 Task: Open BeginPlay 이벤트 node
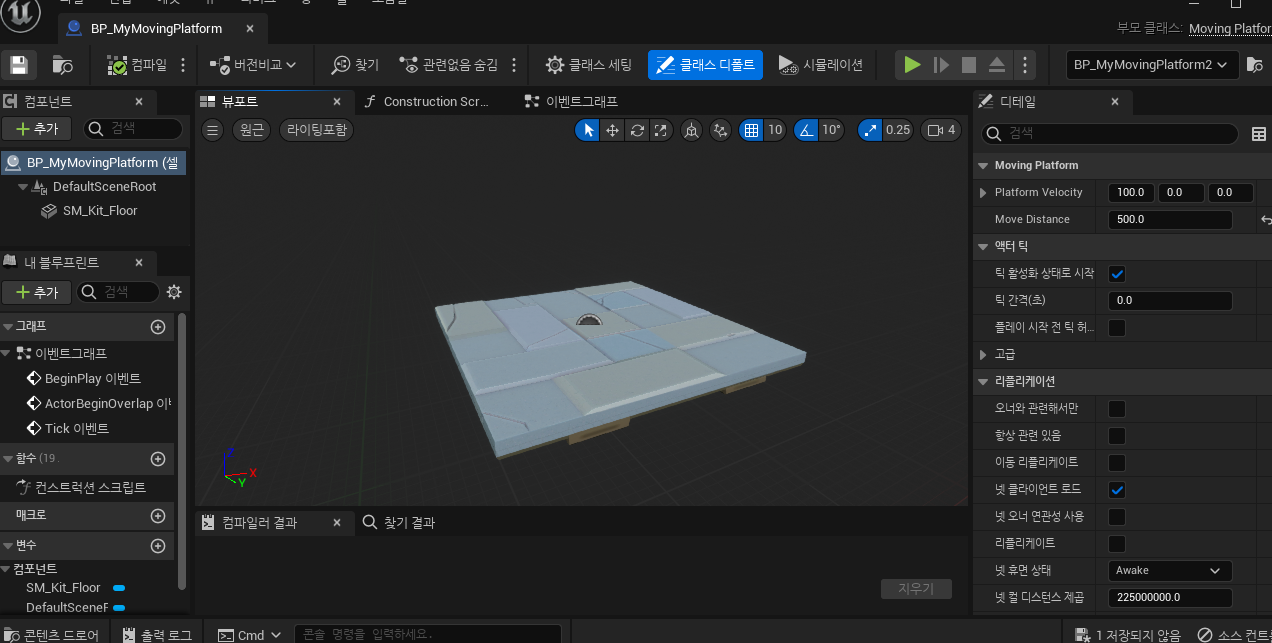pyautogui.click(x=82, y=379)
